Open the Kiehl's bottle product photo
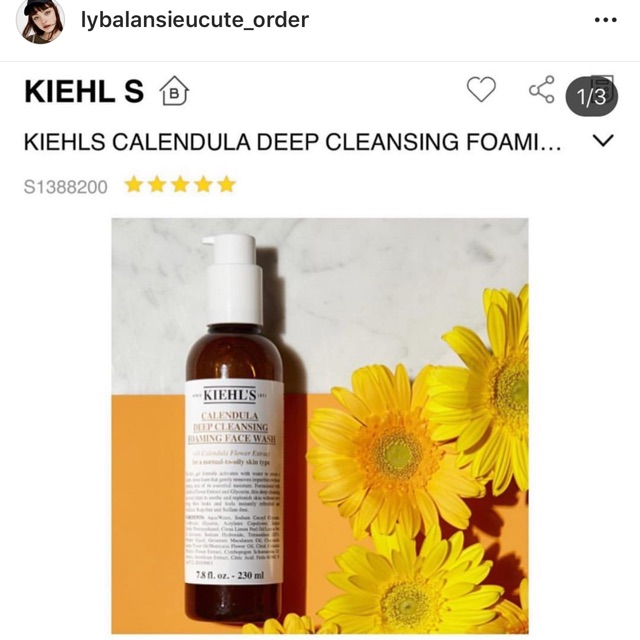 click(x=320, y=426)
